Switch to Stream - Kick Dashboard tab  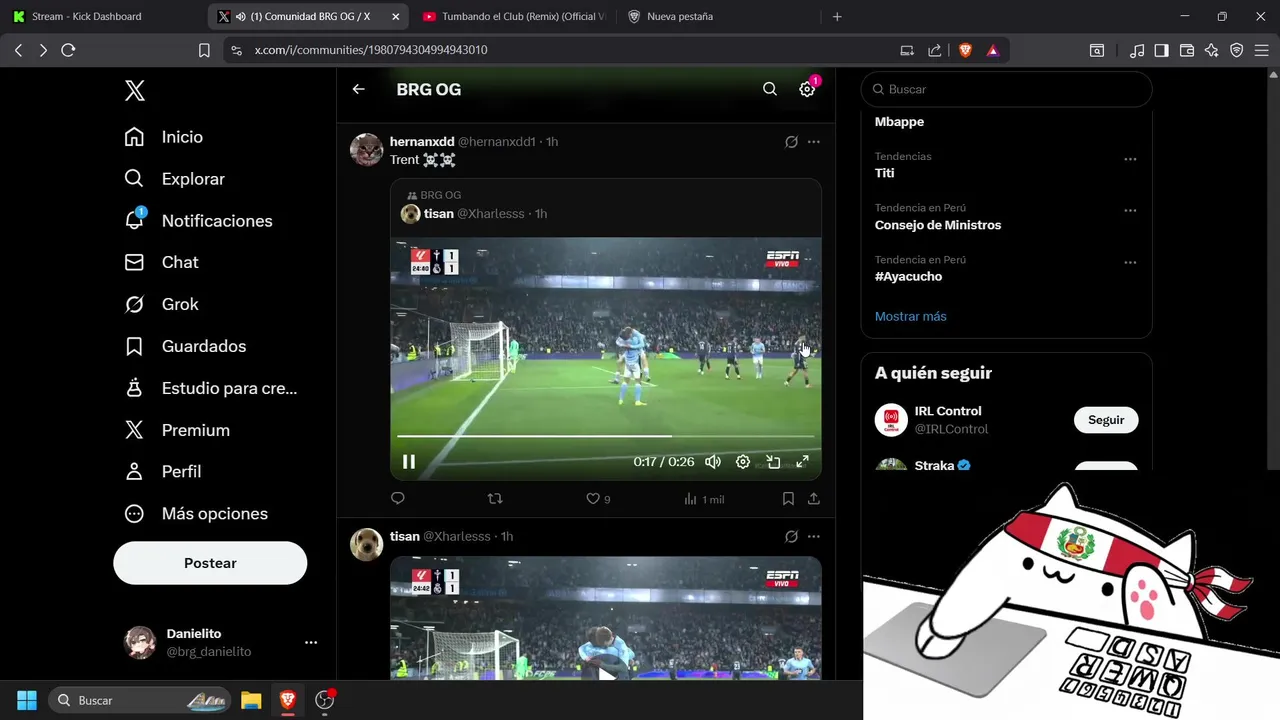(x=105, y=17)
